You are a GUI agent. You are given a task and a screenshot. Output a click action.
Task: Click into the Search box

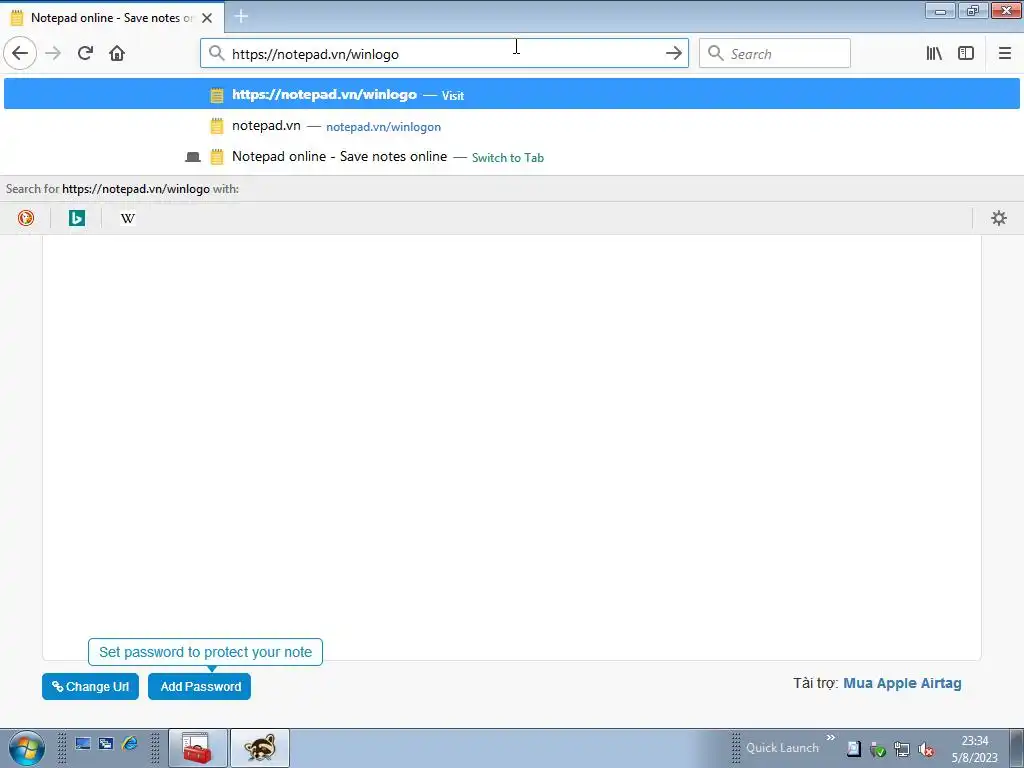(x=775, y=54)
